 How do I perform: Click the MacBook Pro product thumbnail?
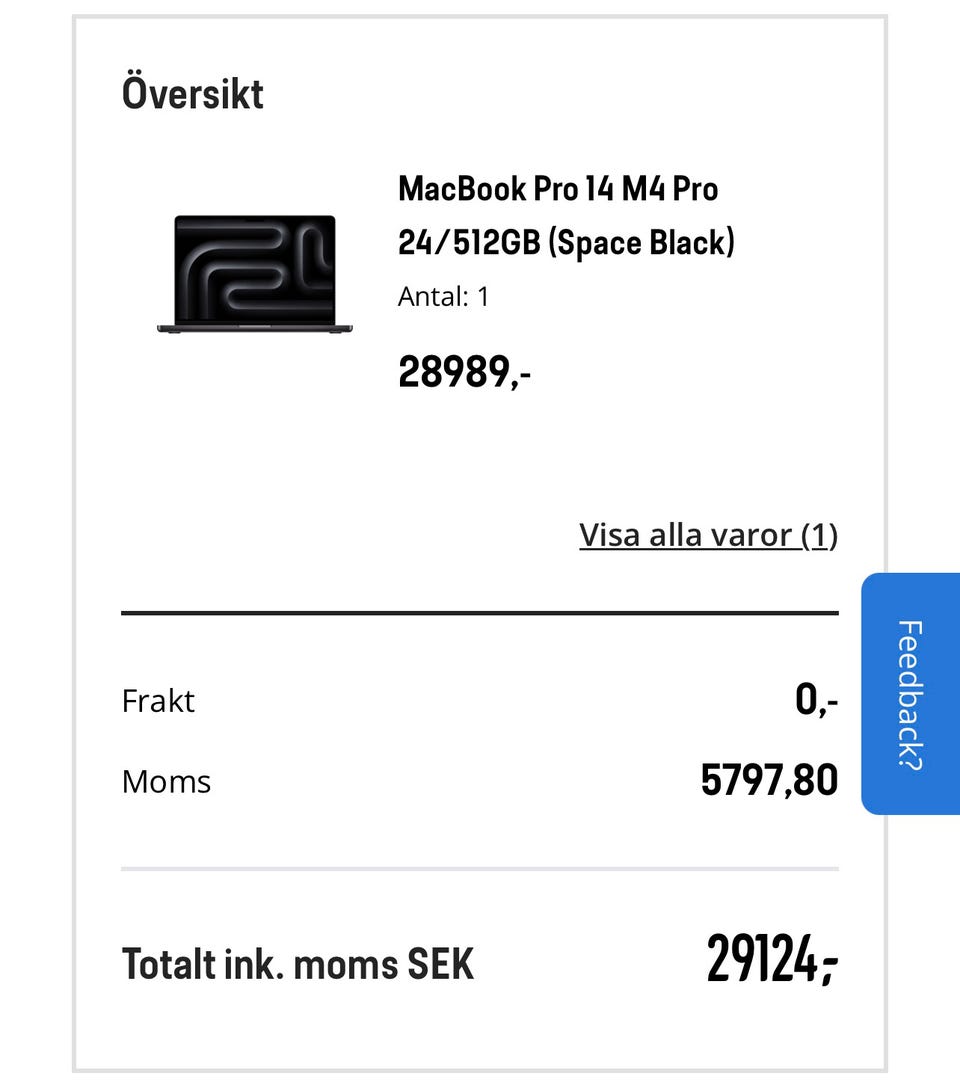[255, 274]
